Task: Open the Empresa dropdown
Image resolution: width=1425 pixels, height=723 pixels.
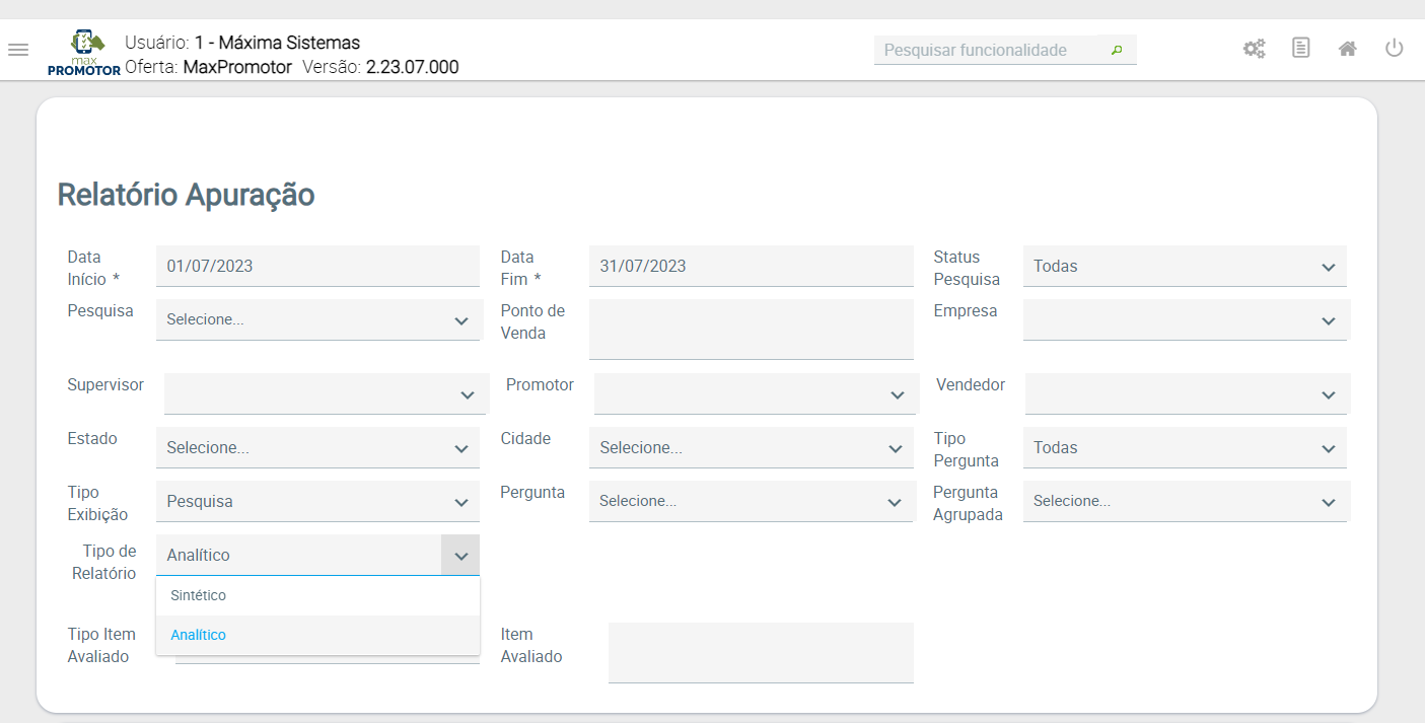Action: coord(1187,320)
